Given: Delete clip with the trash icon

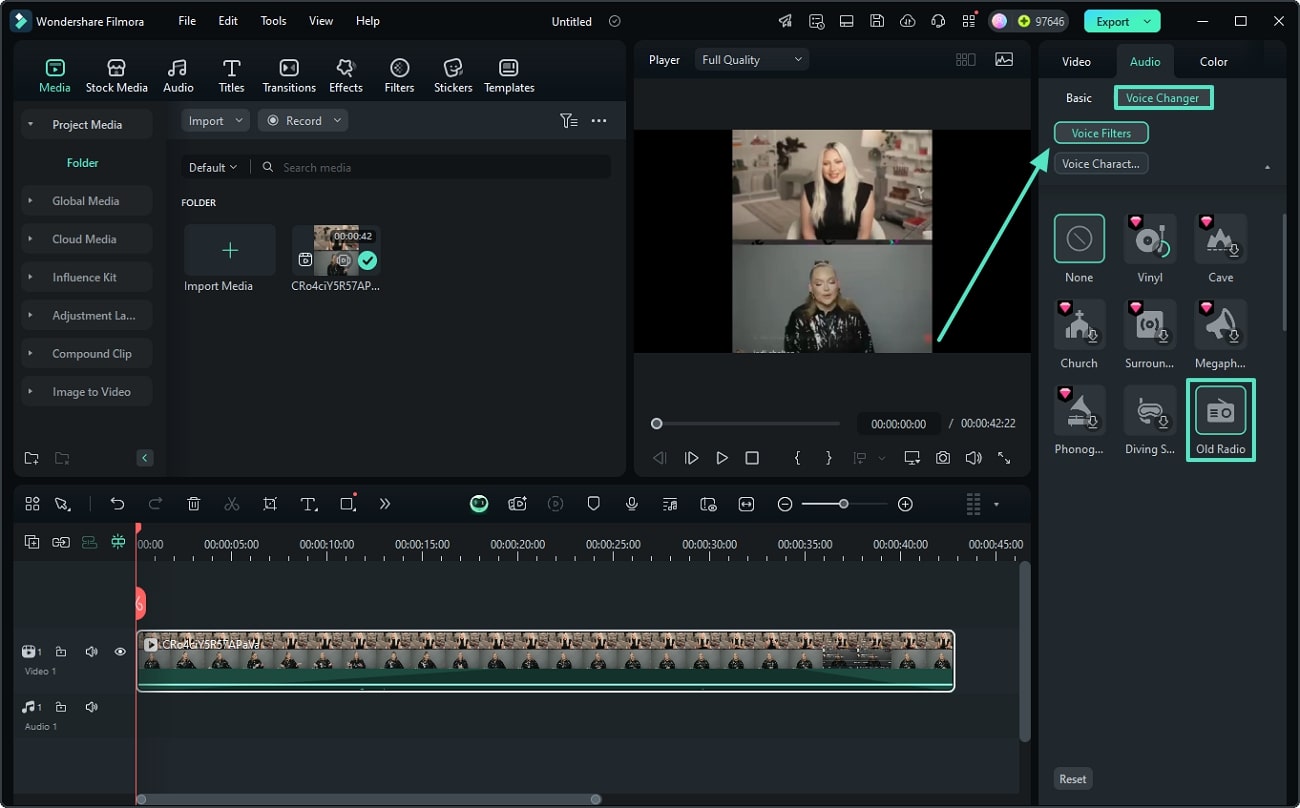Looking at the screenshot, I should [x=194, y=504].
